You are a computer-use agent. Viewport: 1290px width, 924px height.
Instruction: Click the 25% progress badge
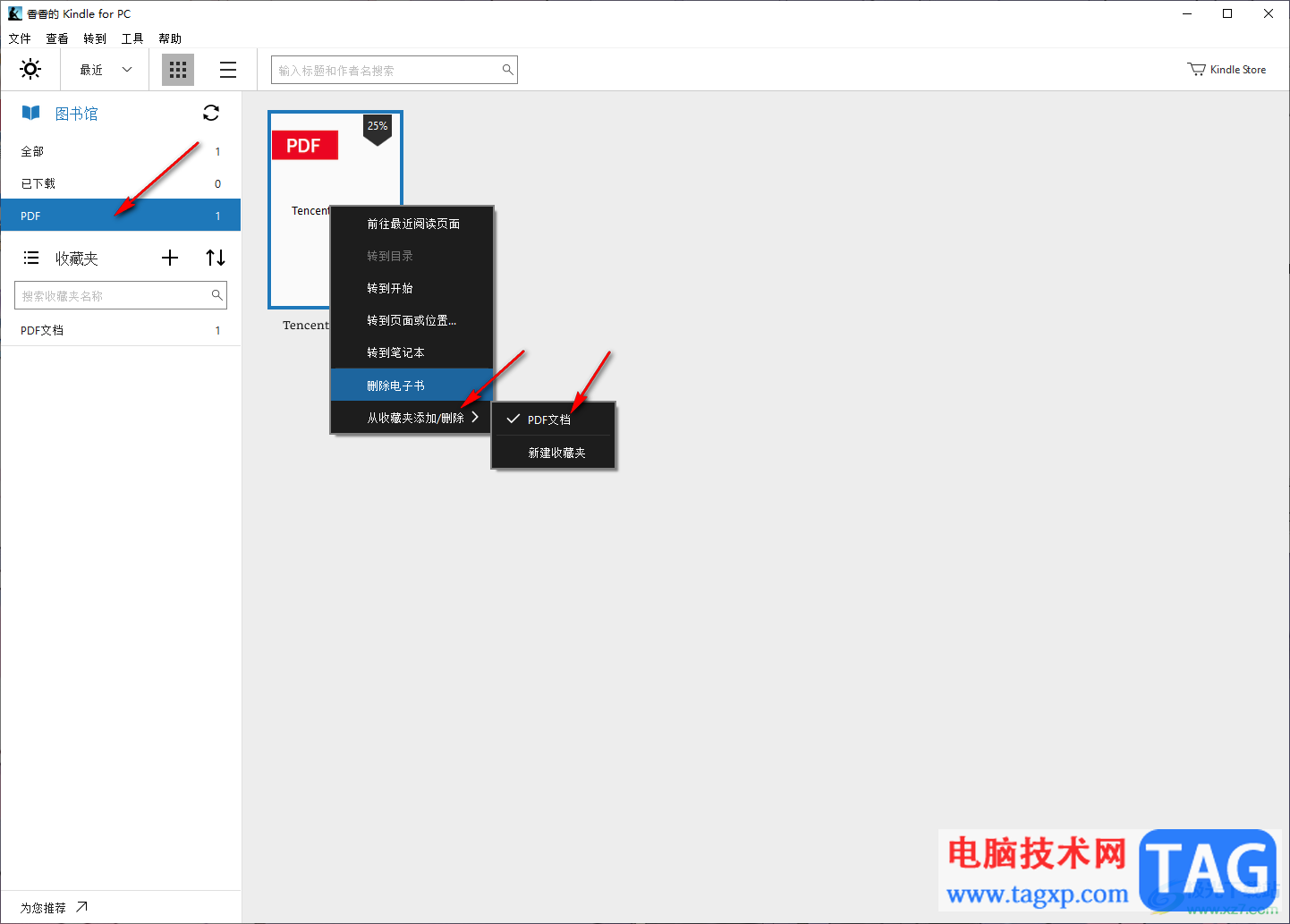(x=378, y=130)
